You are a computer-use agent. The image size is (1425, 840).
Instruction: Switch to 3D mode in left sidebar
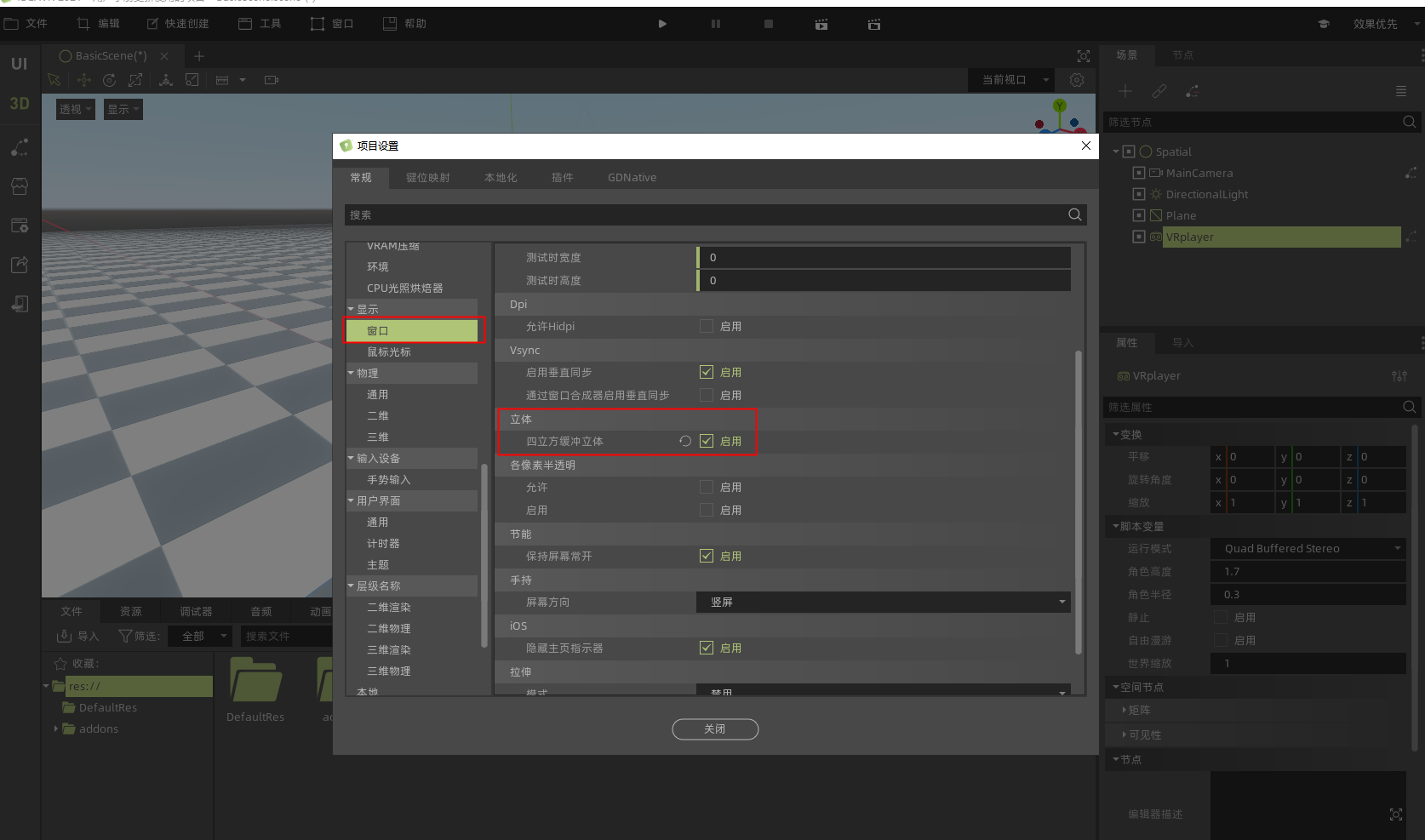point(20,103)
